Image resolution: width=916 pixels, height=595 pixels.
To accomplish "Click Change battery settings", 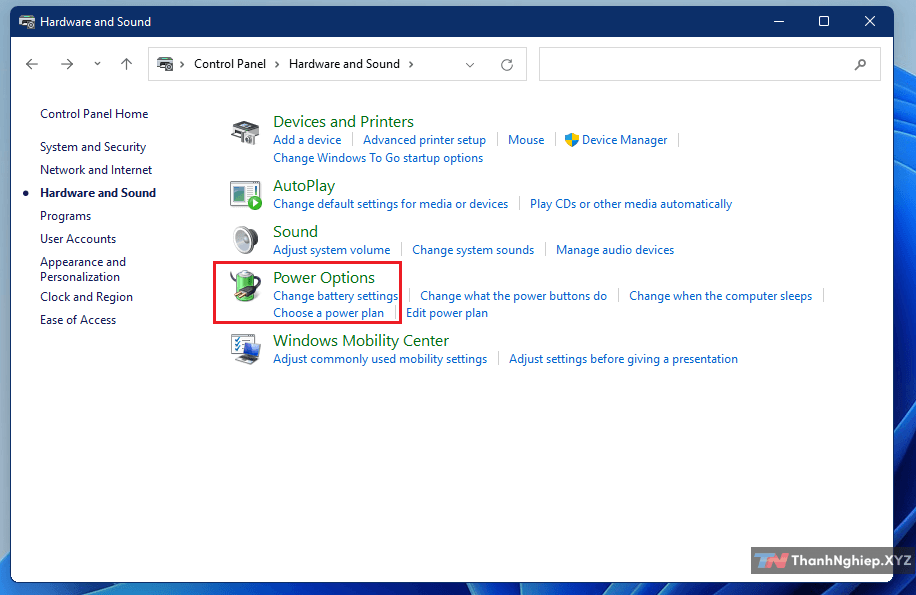I will (335, 296).
